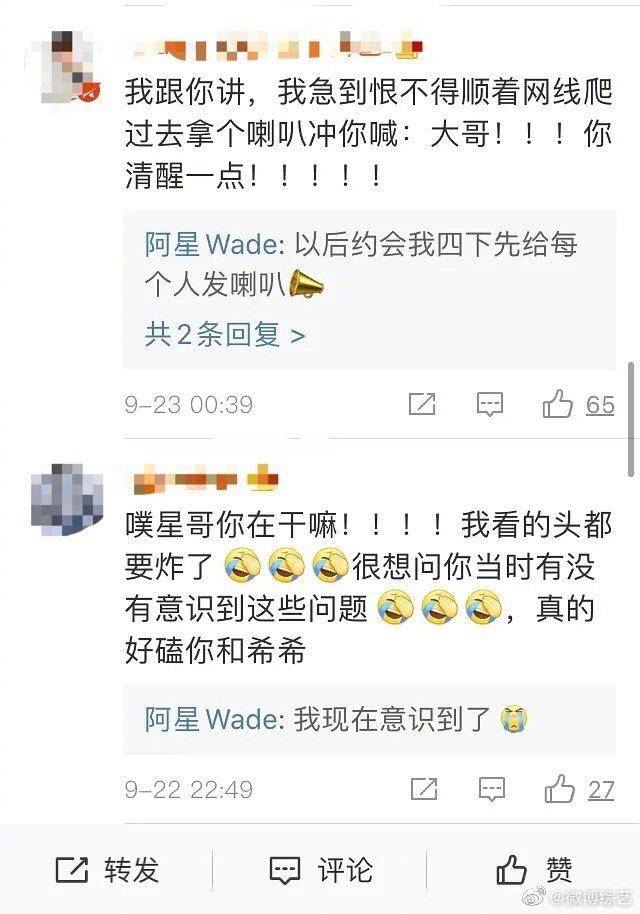
Task: Like the comment with 27 likes
Action: pos(560,789)
